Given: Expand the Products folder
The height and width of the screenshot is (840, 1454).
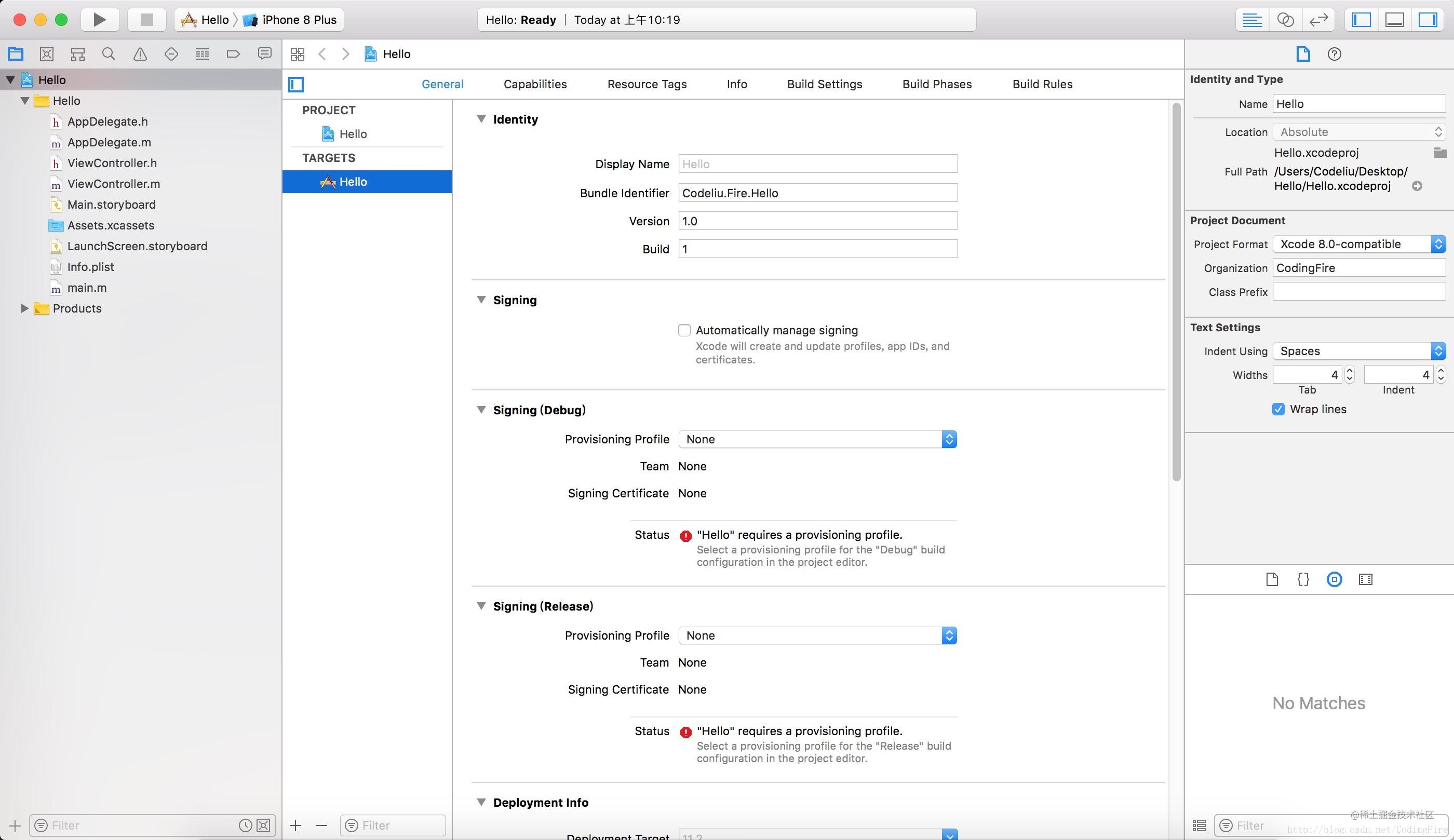Looking at the screenshot, I should 25,308.
